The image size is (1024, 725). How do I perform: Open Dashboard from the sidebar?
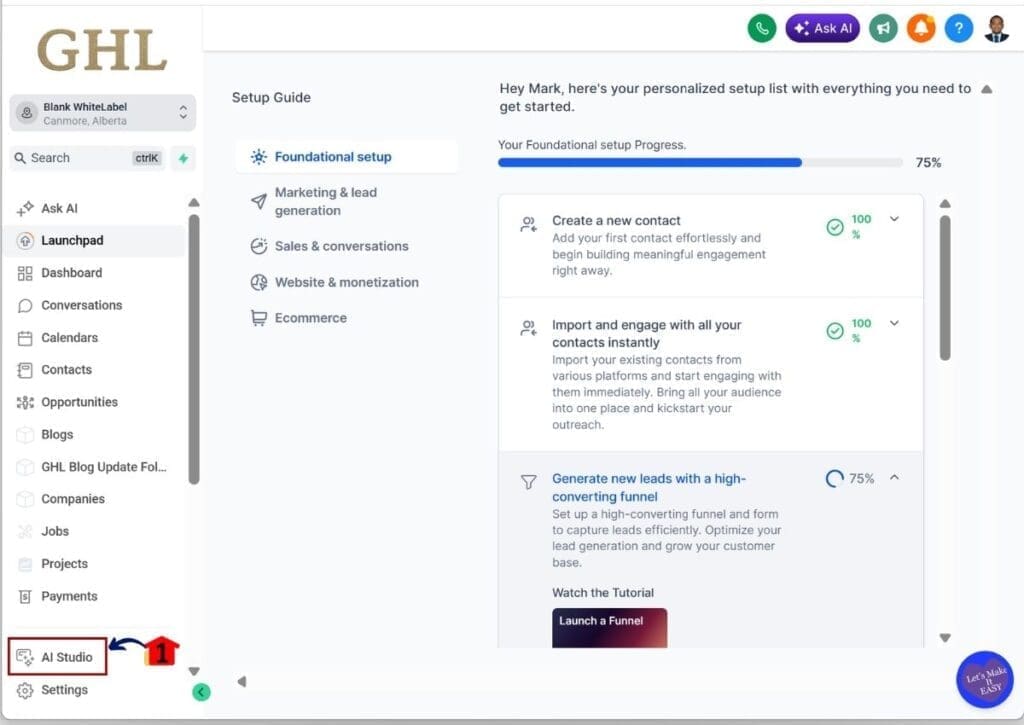pos(71,273)
